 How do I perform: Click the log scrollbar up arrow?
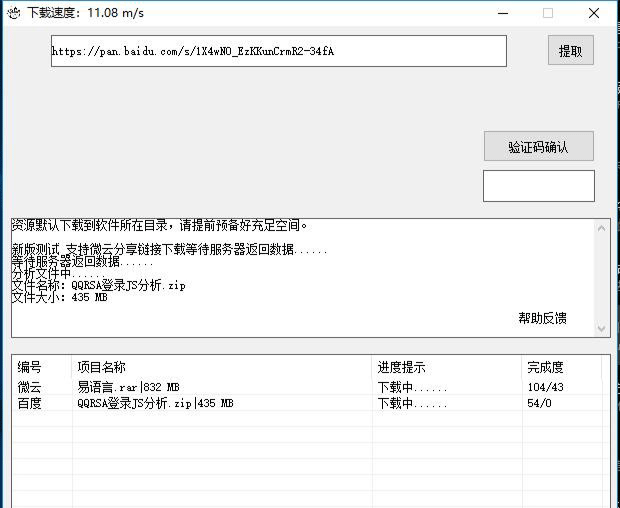point(601,229)
